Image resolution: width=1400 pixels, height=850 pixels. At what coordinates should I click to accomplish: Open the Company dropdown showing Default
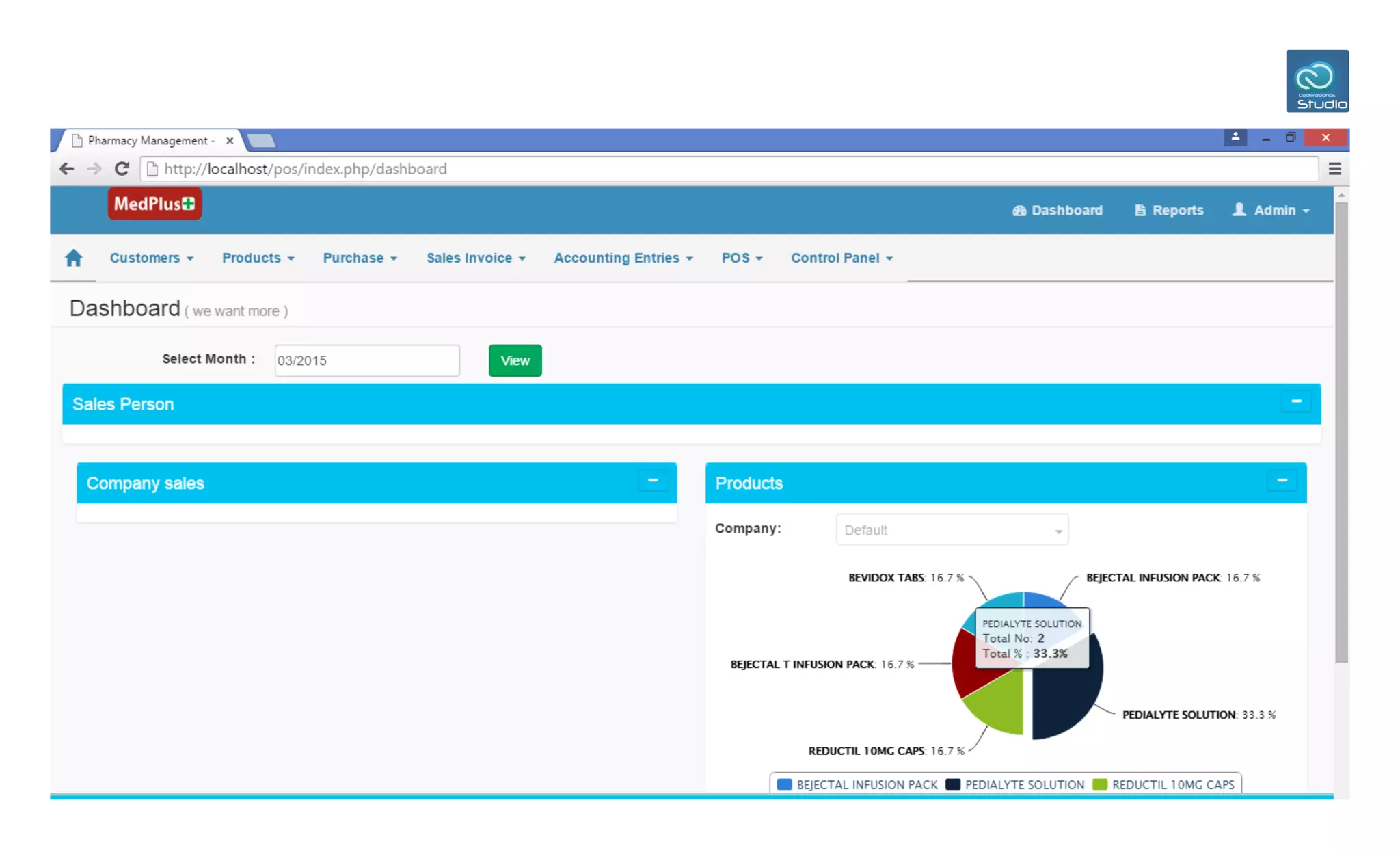pyautogui.click(x=952, y=530)
